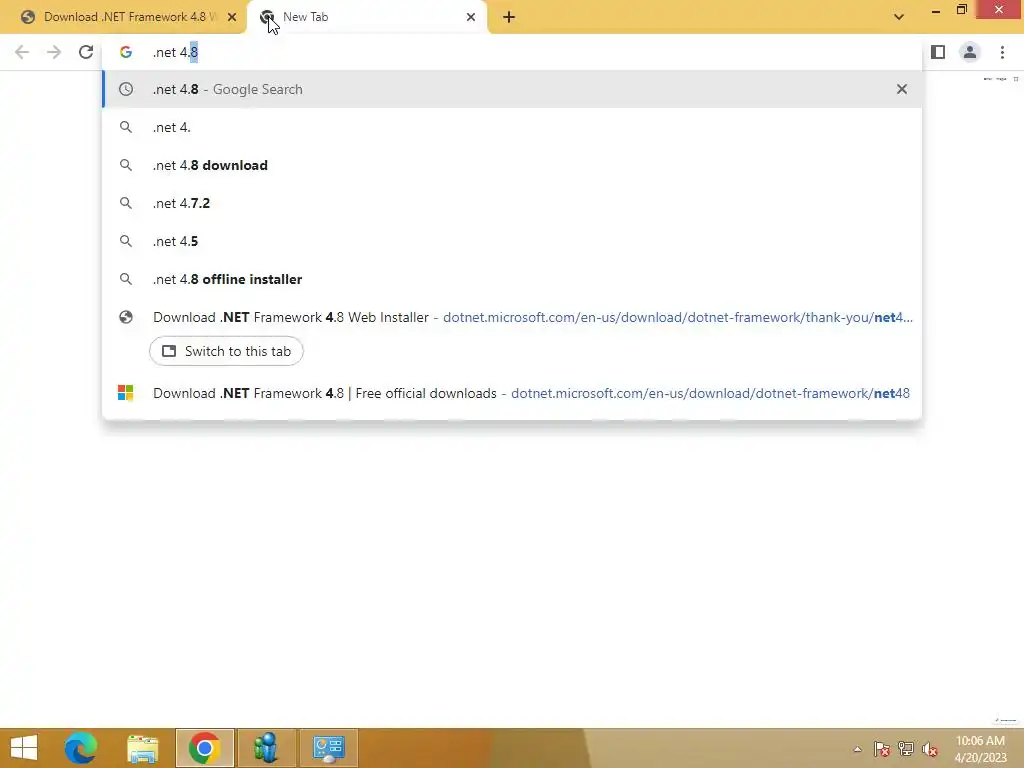Close the Download .NET Framework tab
Viewport: 1024px width, 768px height.
point(232,17)
